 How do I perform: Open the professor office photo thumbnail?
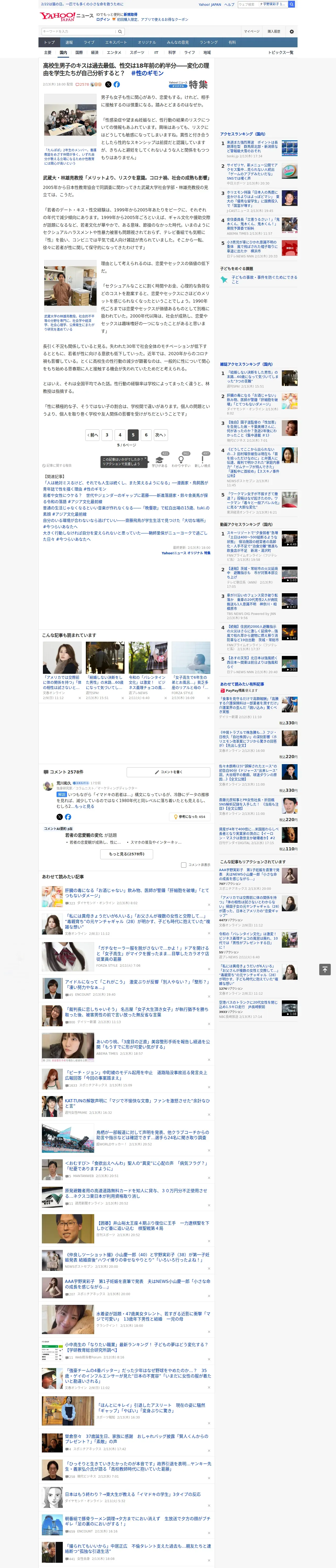click(x=70, y=287)
